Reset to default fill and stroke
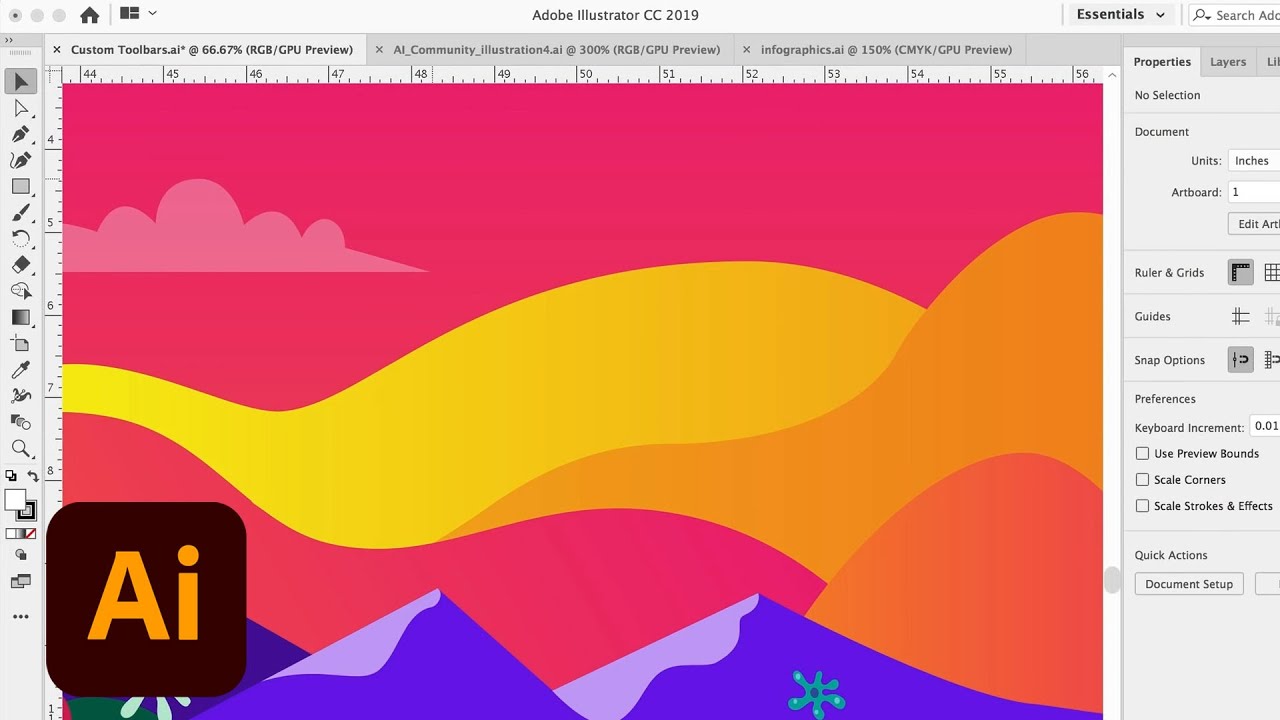 [x=11, y=476]
